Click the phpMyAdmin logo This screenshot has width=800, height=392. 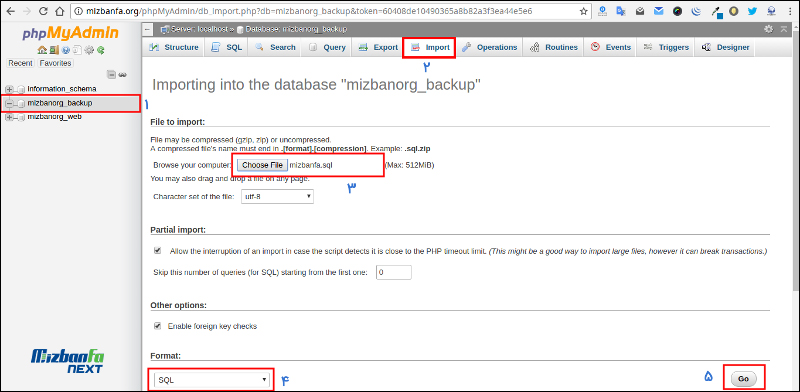pyautogui.click(x=70, y=34)
